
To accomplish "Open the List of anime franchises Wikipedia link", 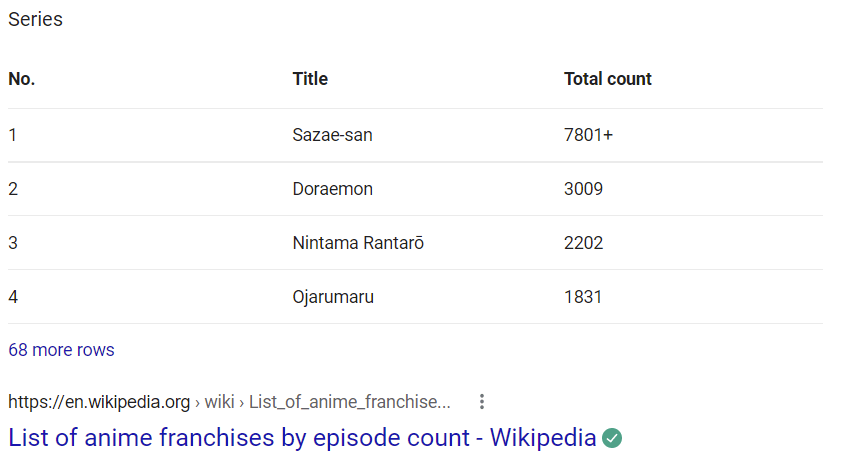I will tap(303, 438).
